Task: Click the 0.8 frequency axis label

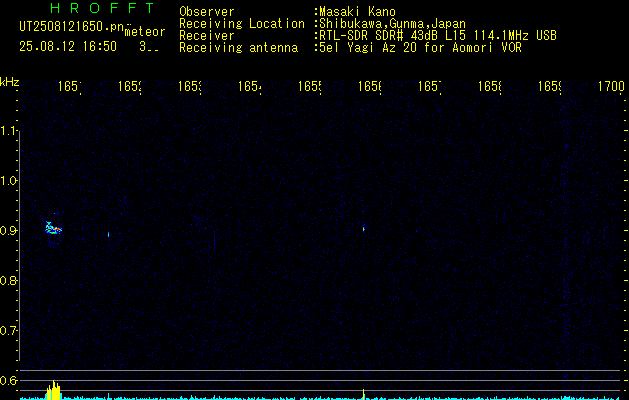Action: pos(8,280)
